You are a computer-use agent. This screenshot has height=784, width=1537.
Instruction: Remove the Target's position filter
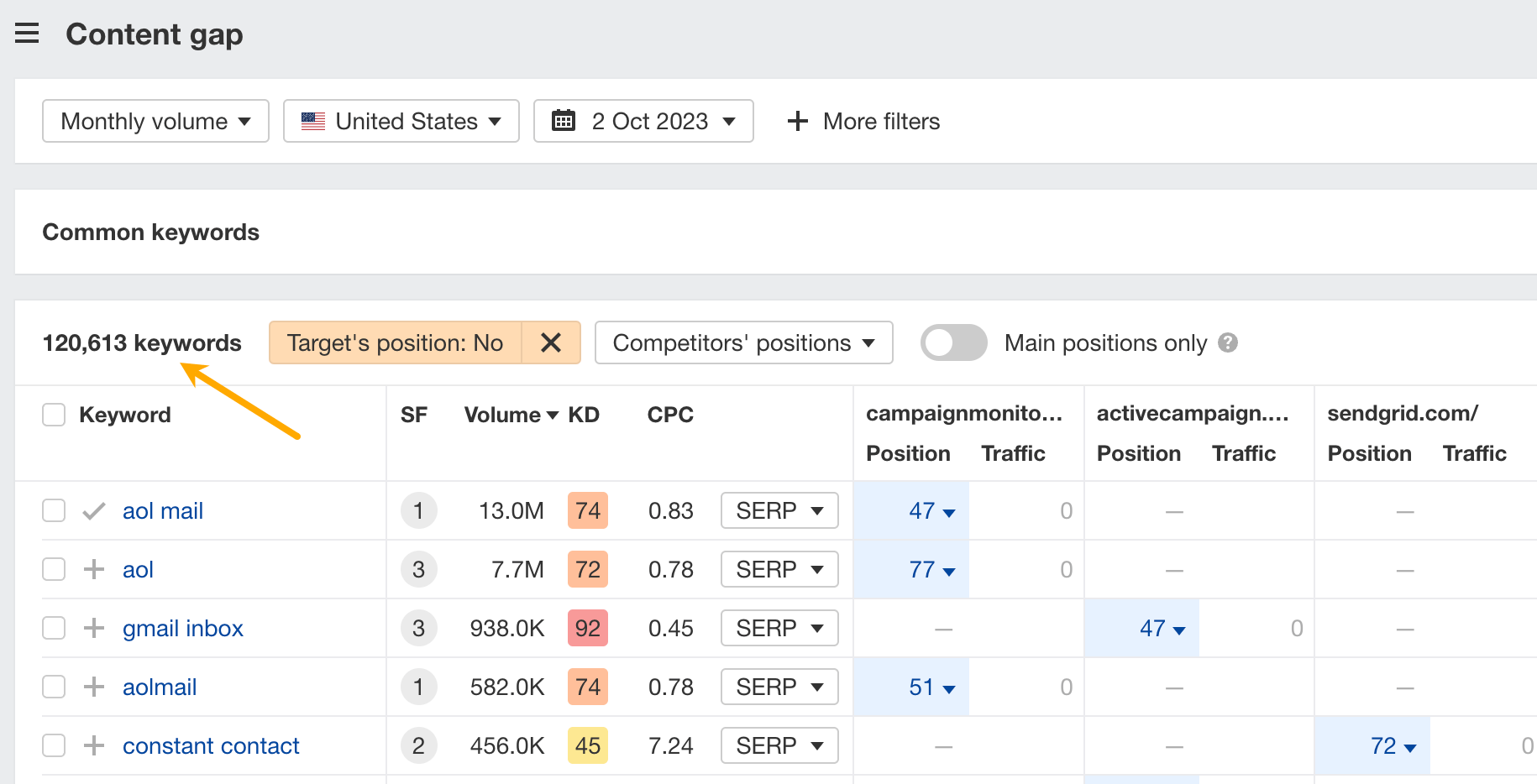pos(552,342)
